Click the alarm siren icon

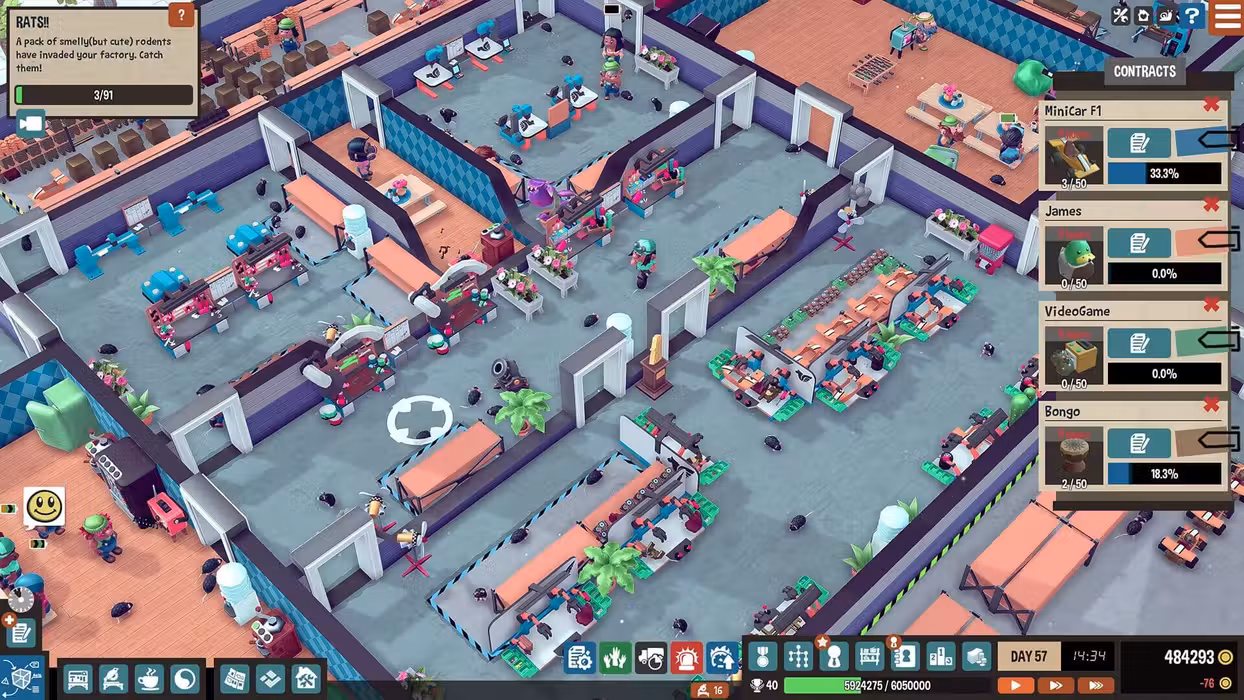(686, 657)
